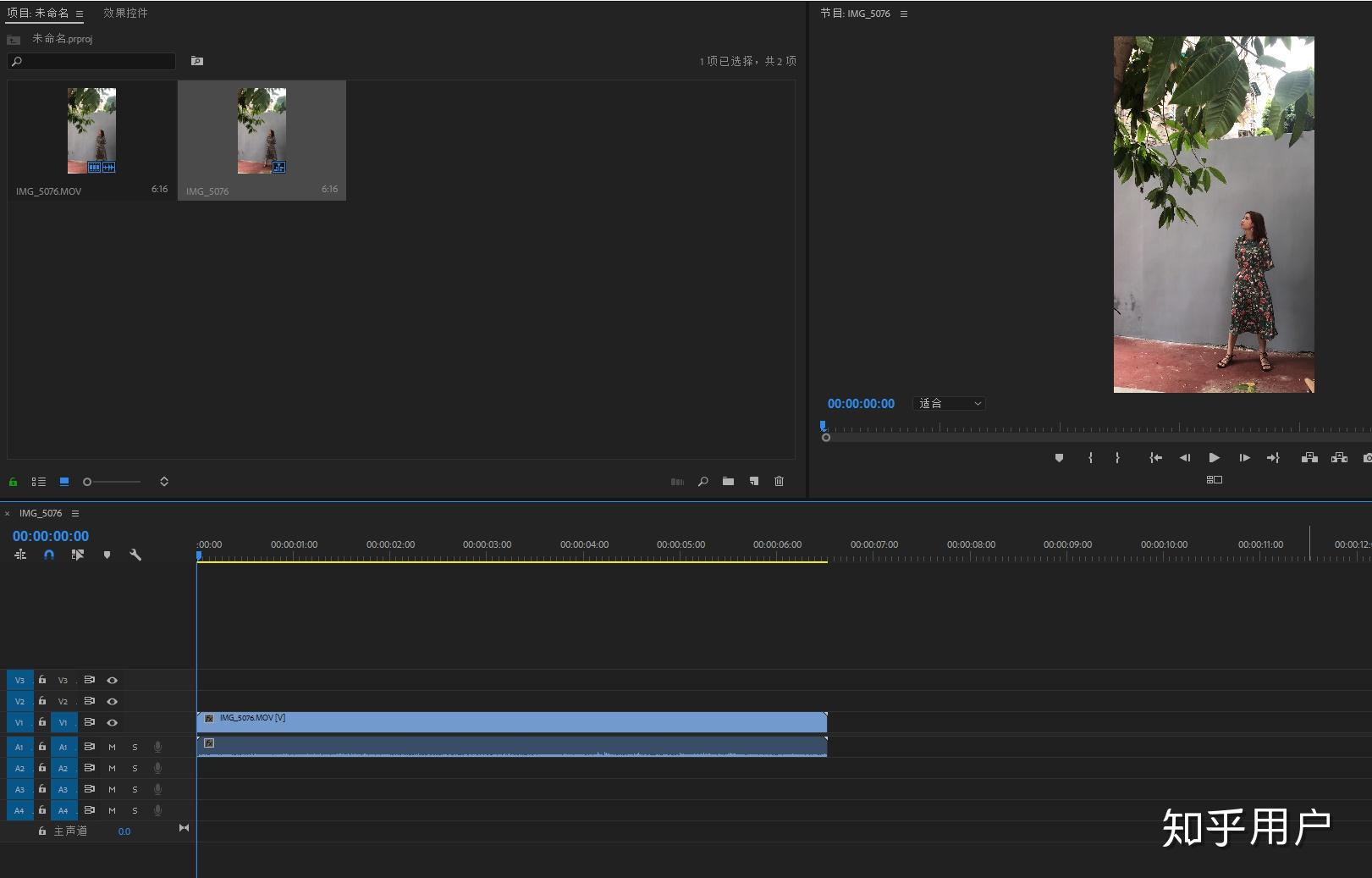Image resolution: width=1372 pixels, height=878 pixels.
Task: Click the Program monitor timecode 00:00:00:00
Action: (x=861, y=404)
